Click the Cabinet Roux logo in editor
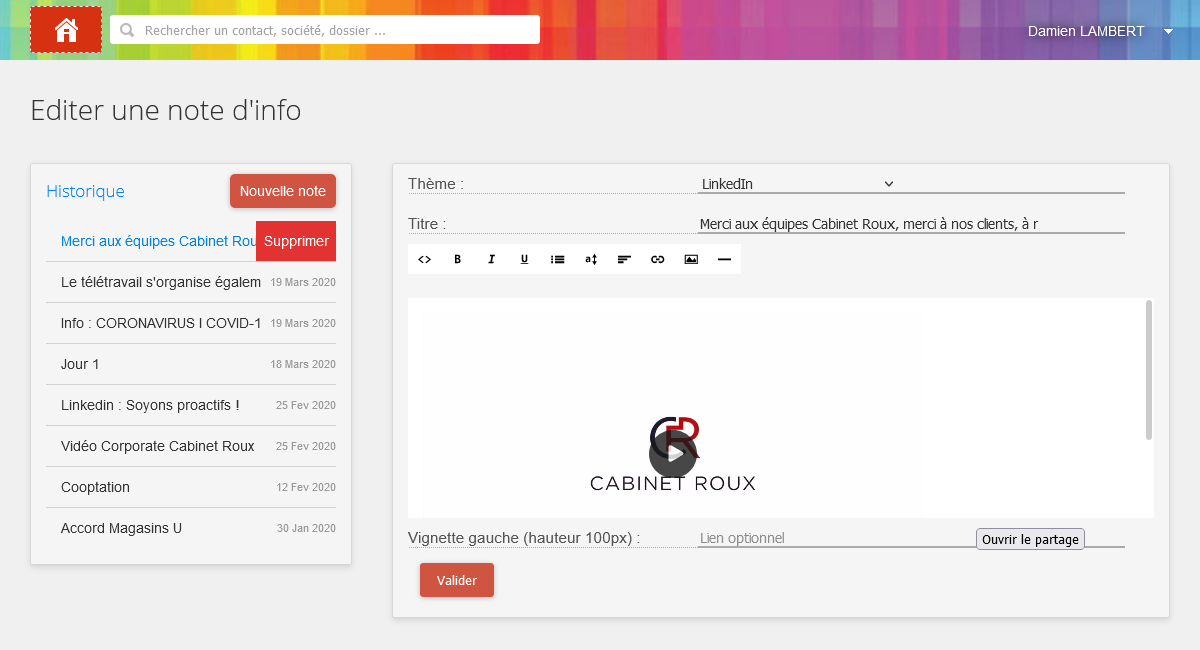This screenshot has height=650, width=1200. [x=673, y=455]
